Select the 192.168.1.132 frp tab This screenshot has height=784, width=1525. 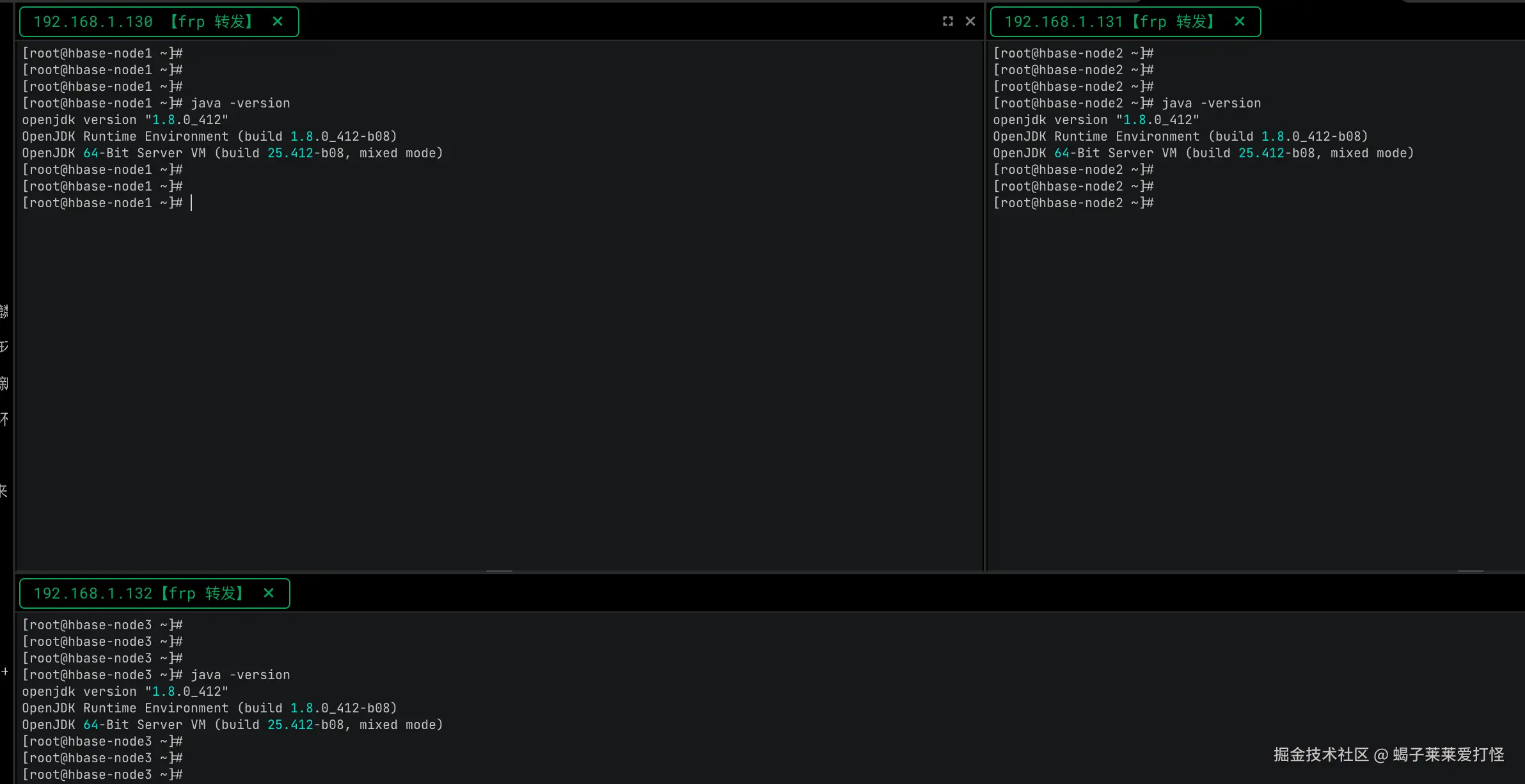(138, 593)
